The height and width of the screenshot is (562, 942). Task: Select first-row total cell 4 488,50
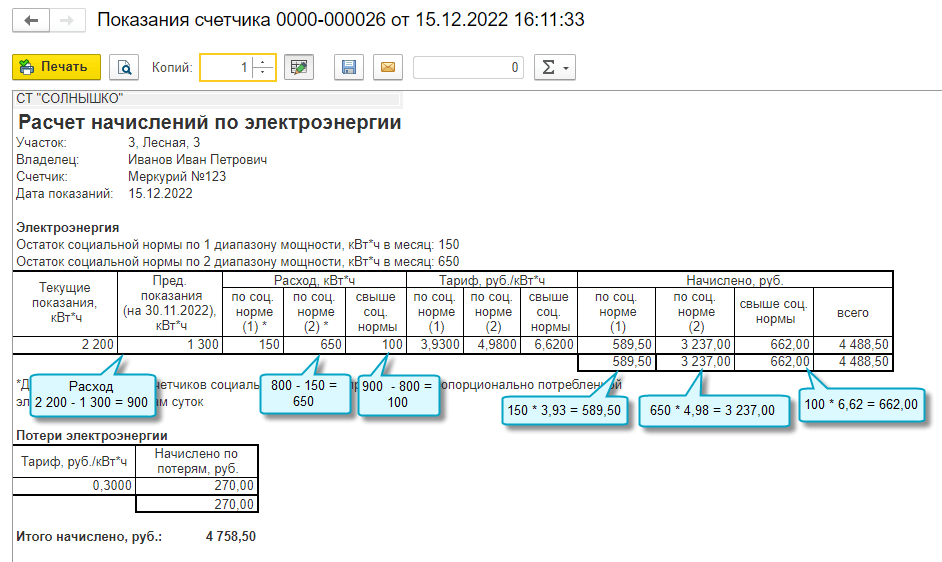[x=852, y=345]
